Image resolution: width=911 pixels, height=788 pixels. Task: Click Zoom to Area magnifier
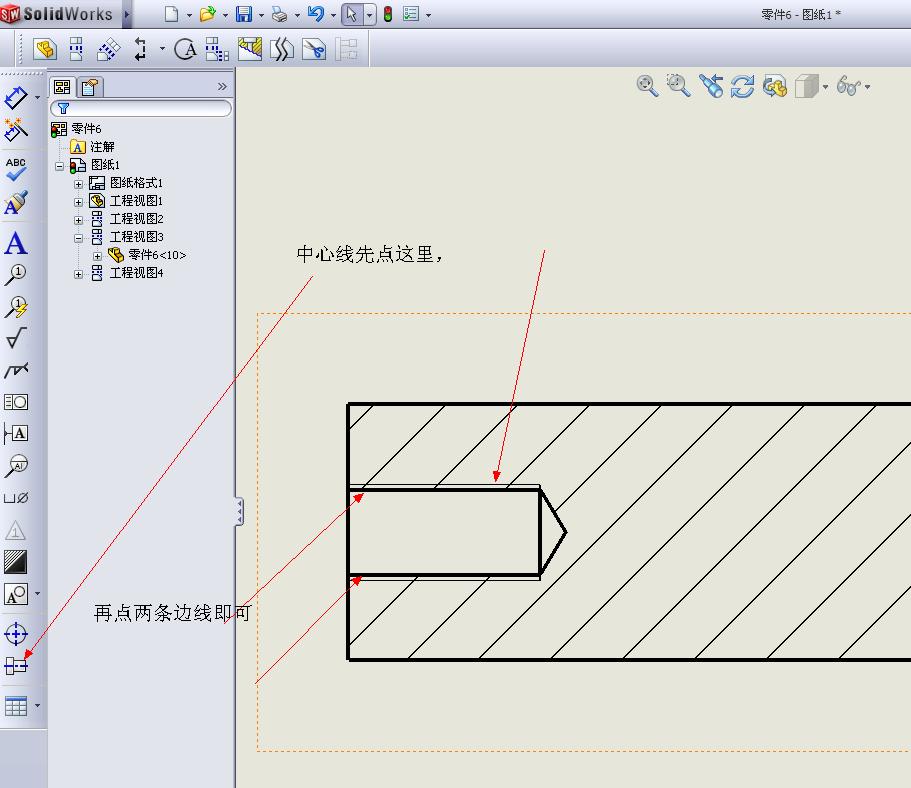[x=678, y=86]
